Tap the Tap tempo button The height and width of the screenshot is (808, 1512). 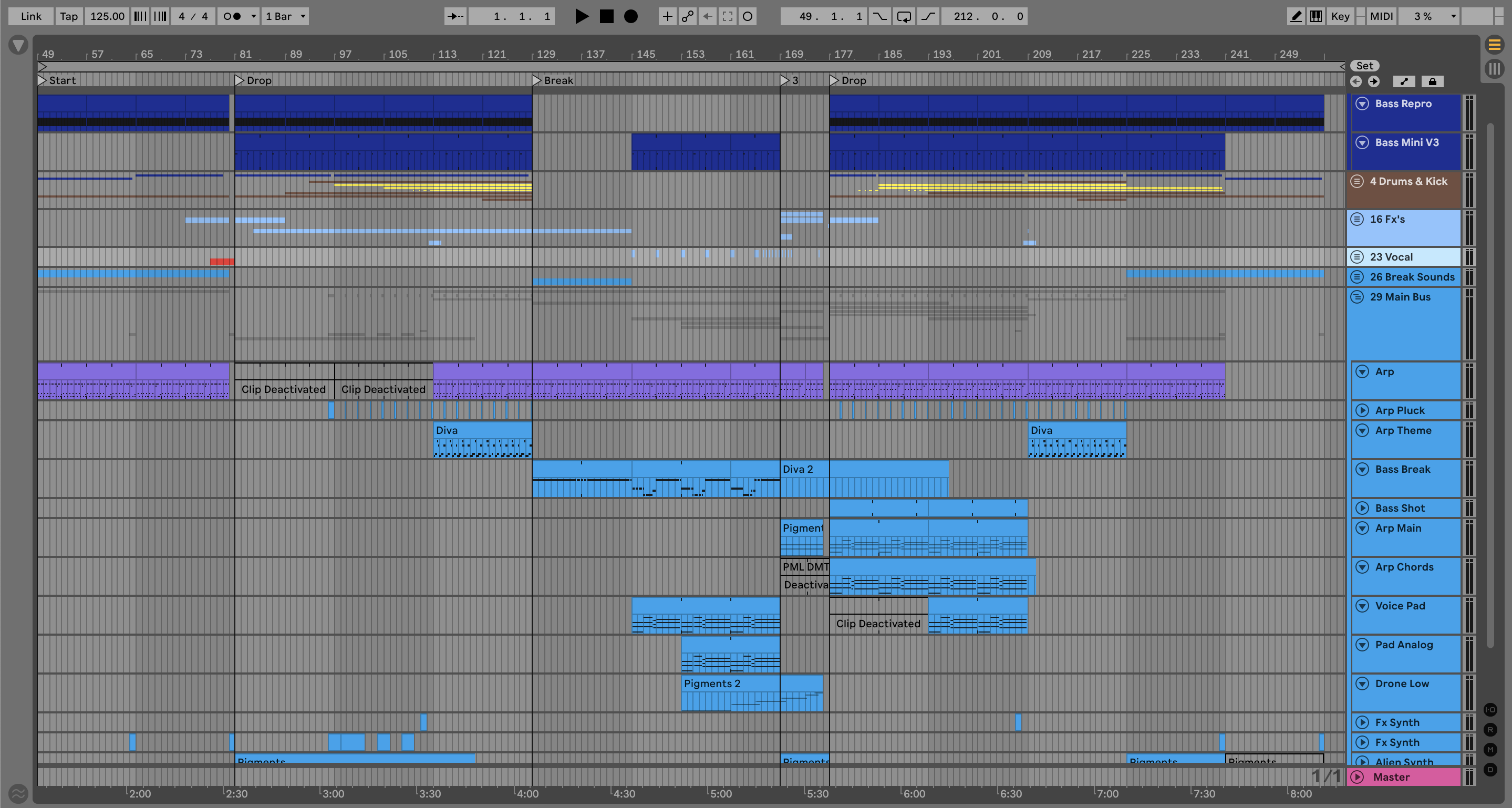click(69, 16)
